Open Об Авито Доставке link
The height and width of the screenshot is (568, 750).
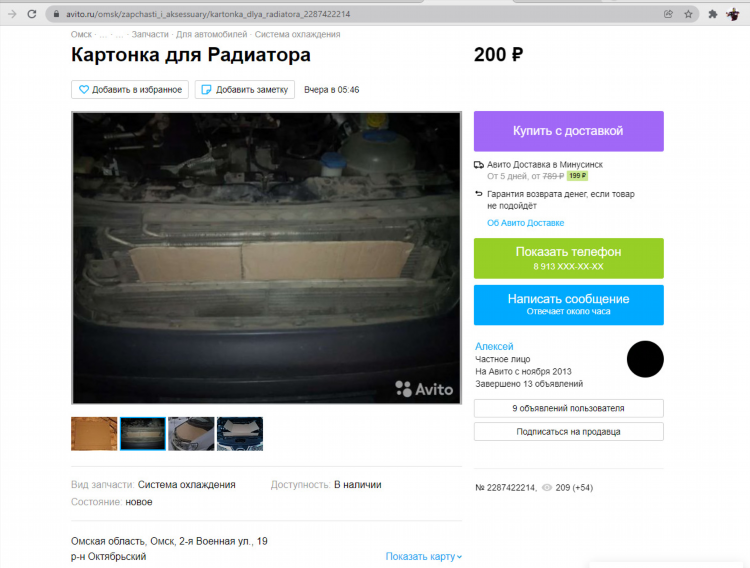[526, 223]
